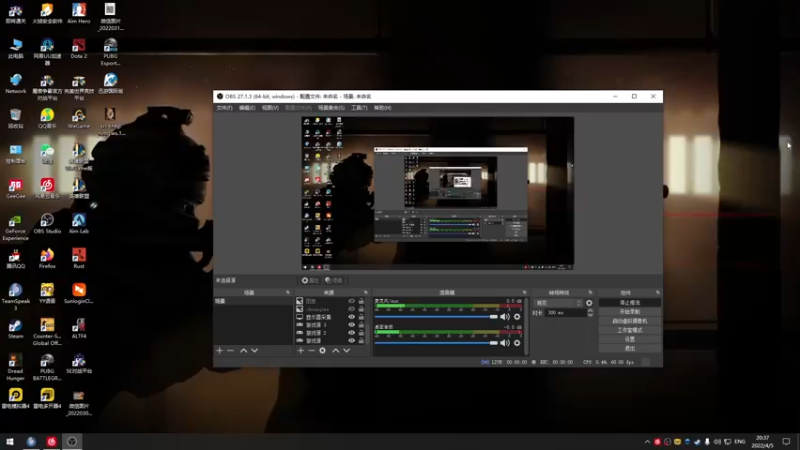Toggle visibility eye of zhuangles source
The height and width of the screenshot is (450, 800).
[351, 309]
